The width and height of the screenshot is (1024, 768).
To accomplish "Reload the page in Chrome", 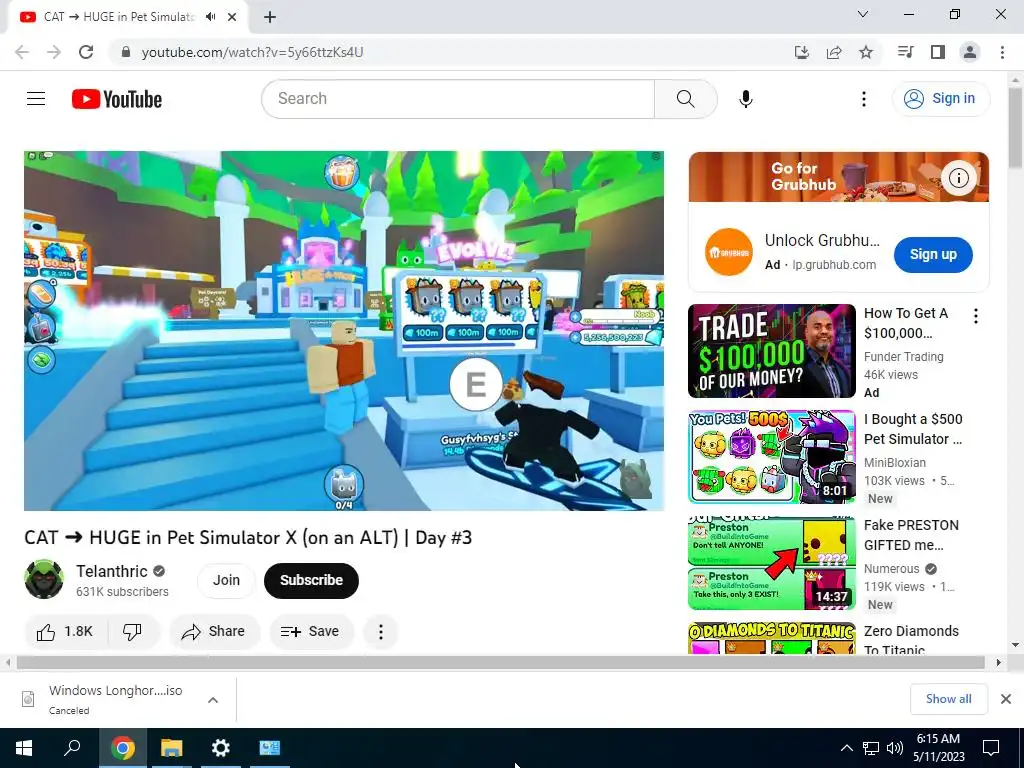I will tap(86, 52).
